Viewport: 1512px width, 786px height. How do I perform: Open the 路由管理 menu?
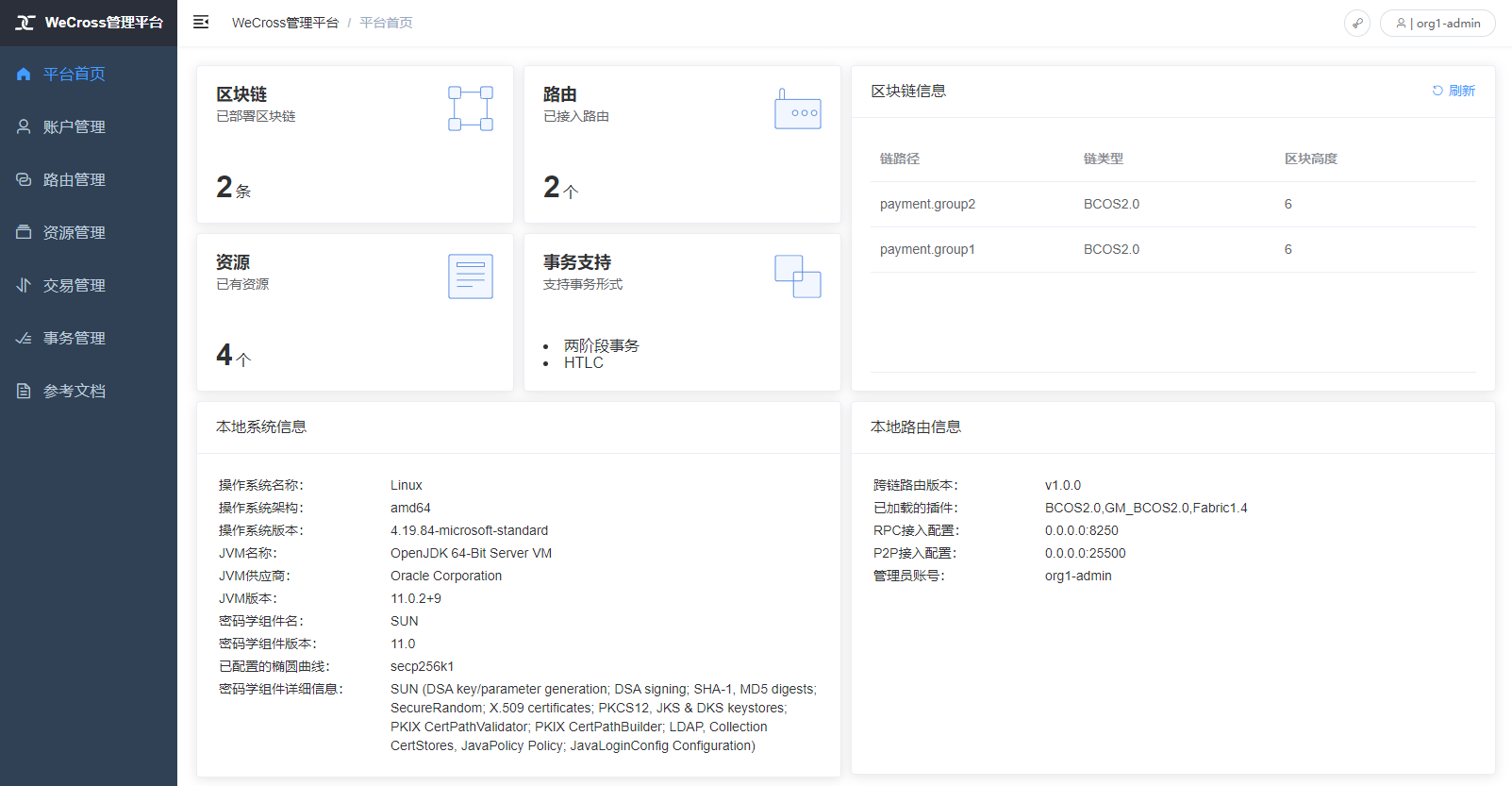click(x=89, y=179)
